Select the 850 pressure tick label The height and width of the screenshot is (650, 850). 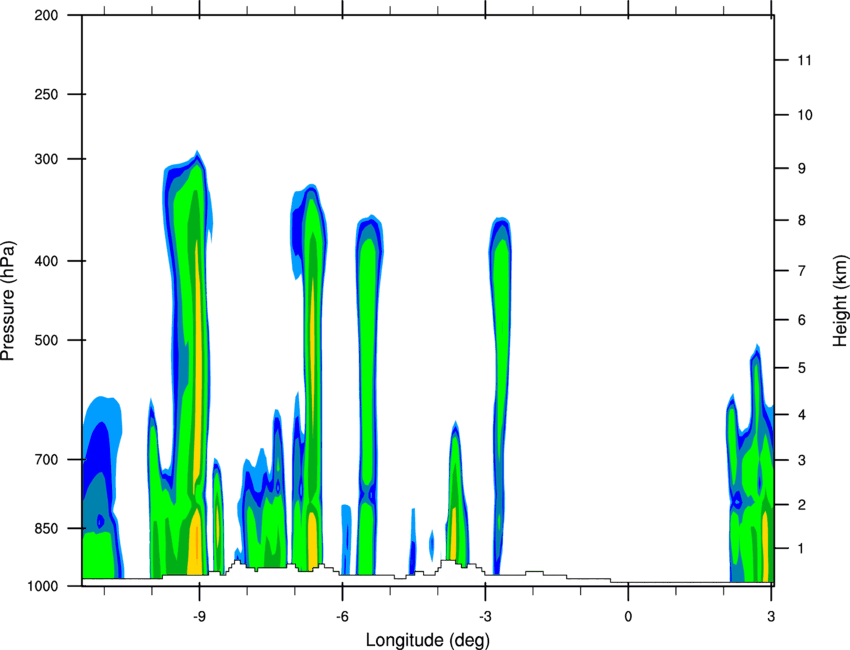(x=46, y=528)
